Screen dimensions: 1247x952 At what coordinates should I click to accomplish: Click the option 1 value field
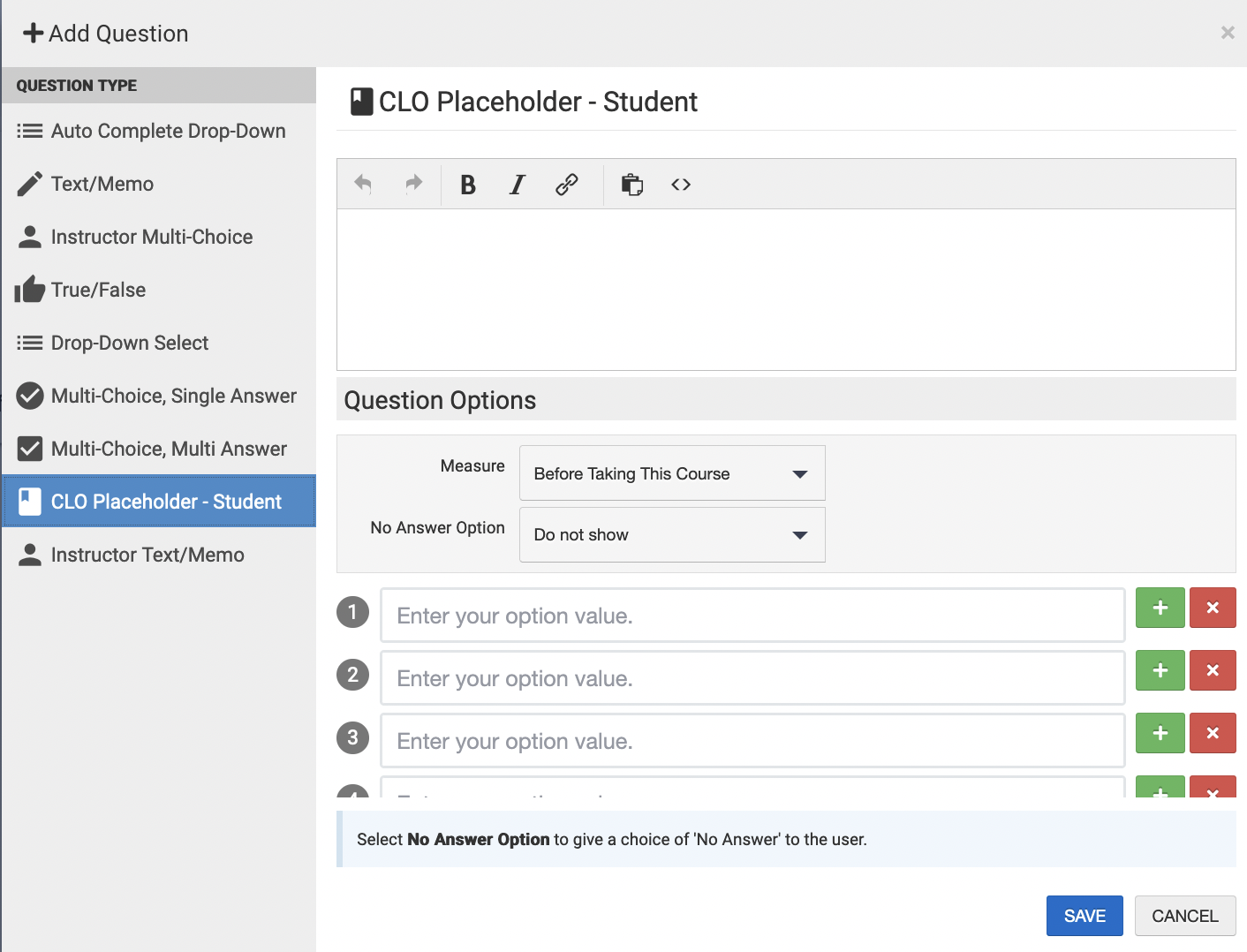[x=752, y=616]
